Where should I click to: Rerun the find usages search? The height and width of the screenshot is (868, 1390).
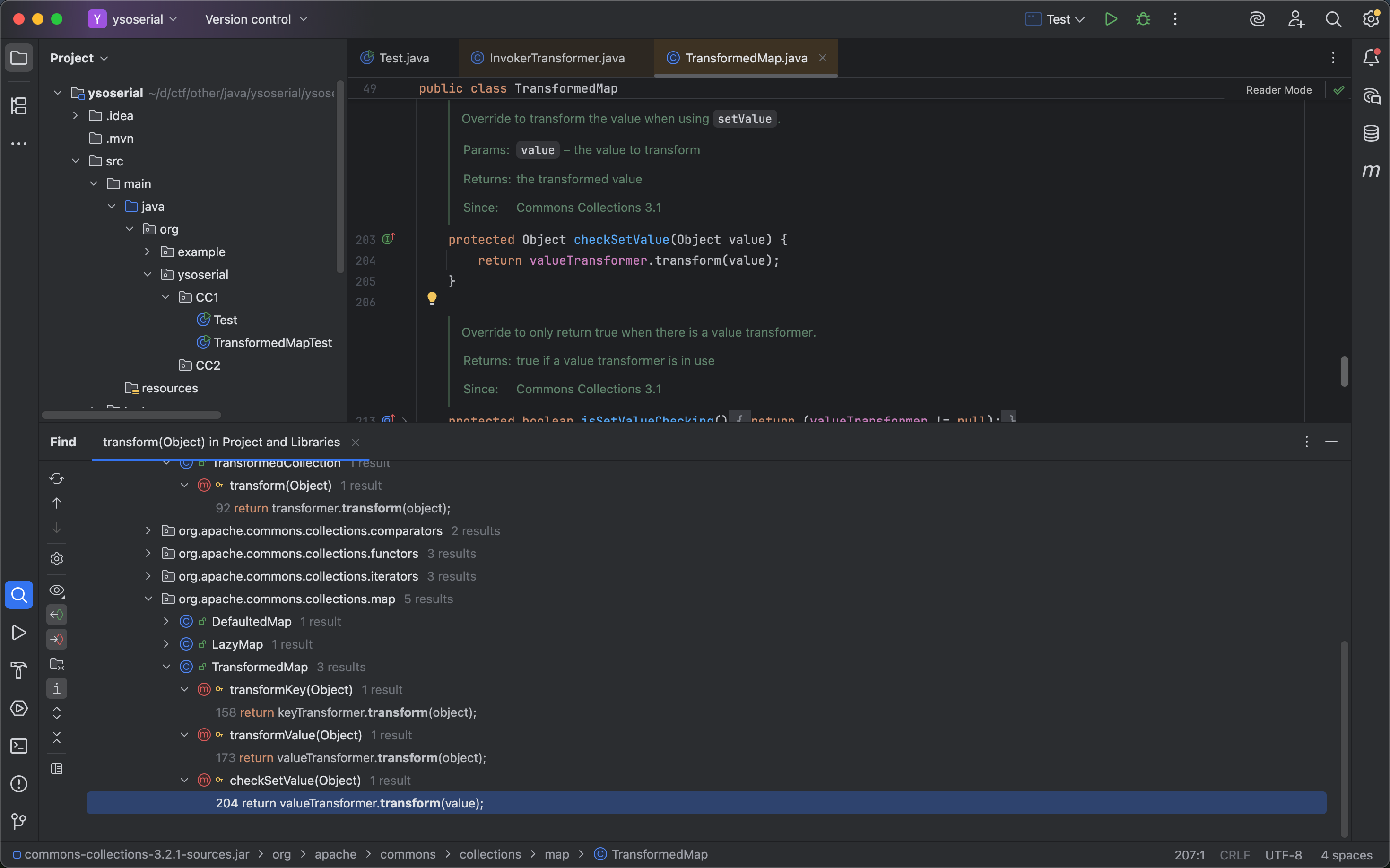pyautogui.click(x=56, y=478)
